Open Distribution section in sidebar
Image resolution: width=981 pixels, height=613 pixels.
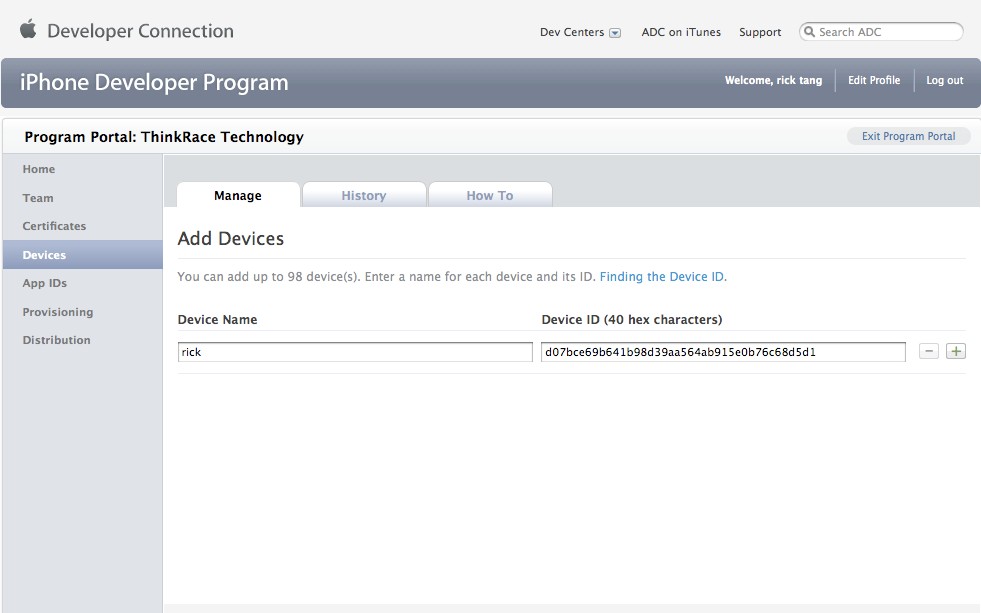coord(56,340)
